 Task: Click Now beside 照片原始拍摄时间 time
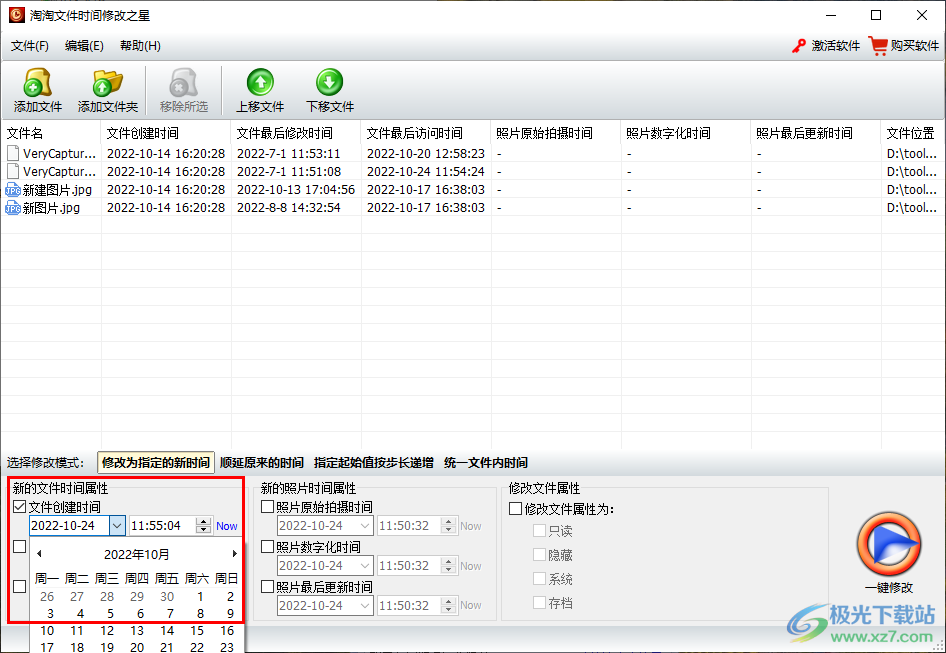coord(471,526)
